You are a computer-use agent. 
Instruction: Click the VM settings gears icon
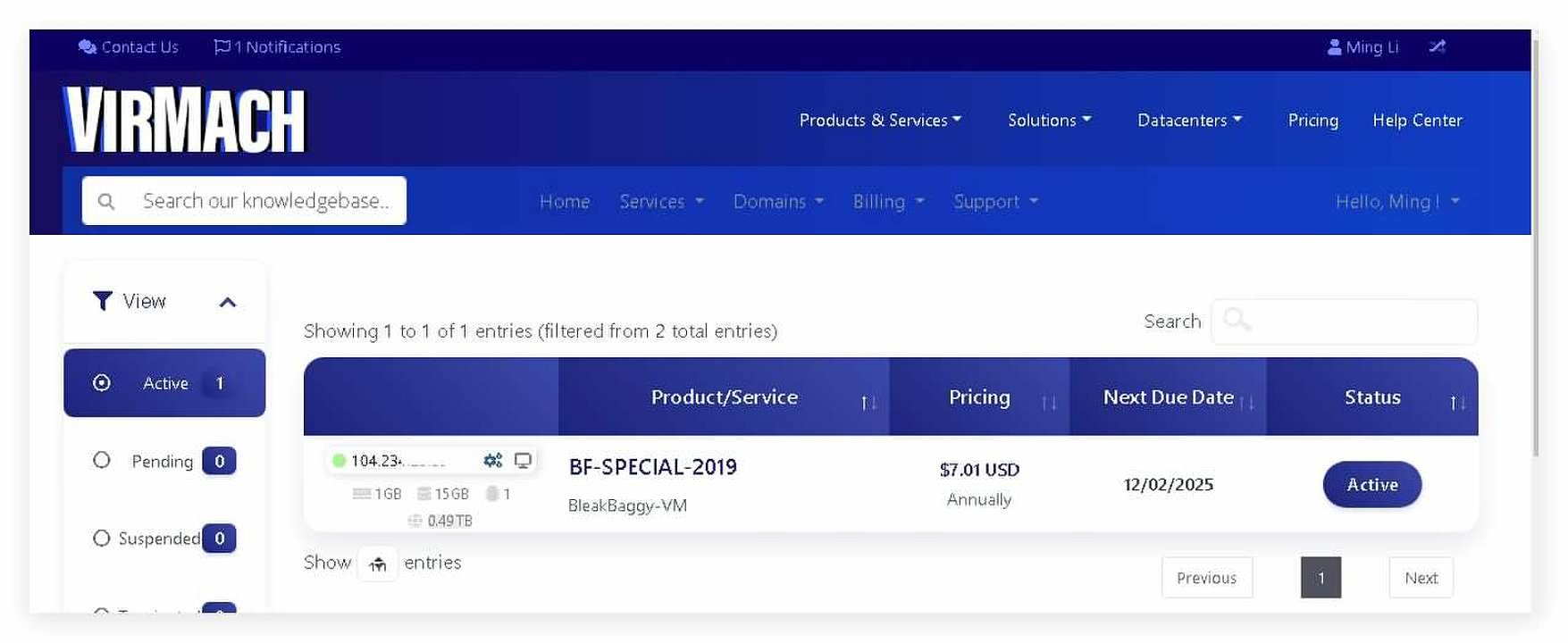point(492,461)
